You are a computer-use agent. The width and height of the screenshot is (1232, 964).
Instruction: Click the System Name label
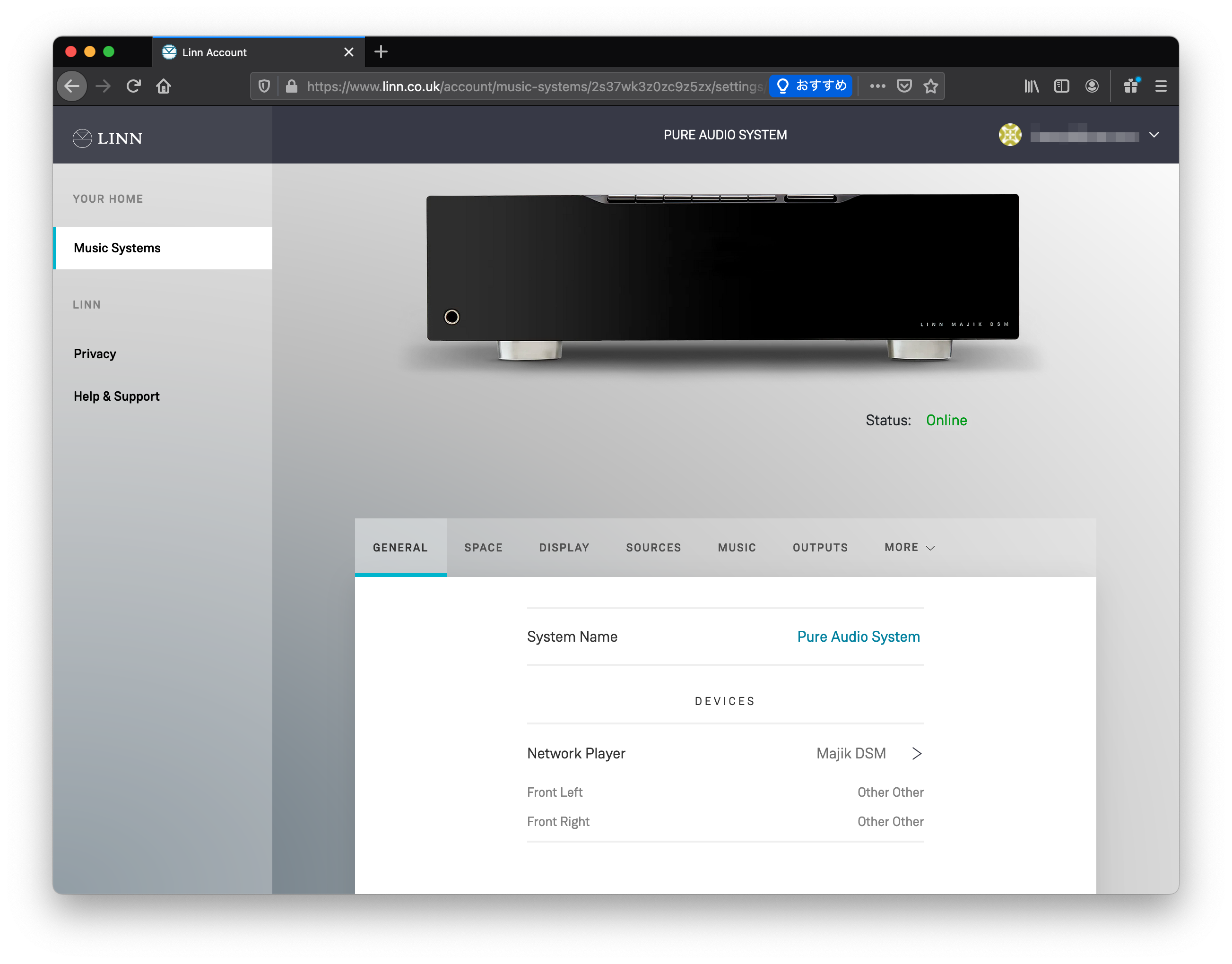click(572, 636)
